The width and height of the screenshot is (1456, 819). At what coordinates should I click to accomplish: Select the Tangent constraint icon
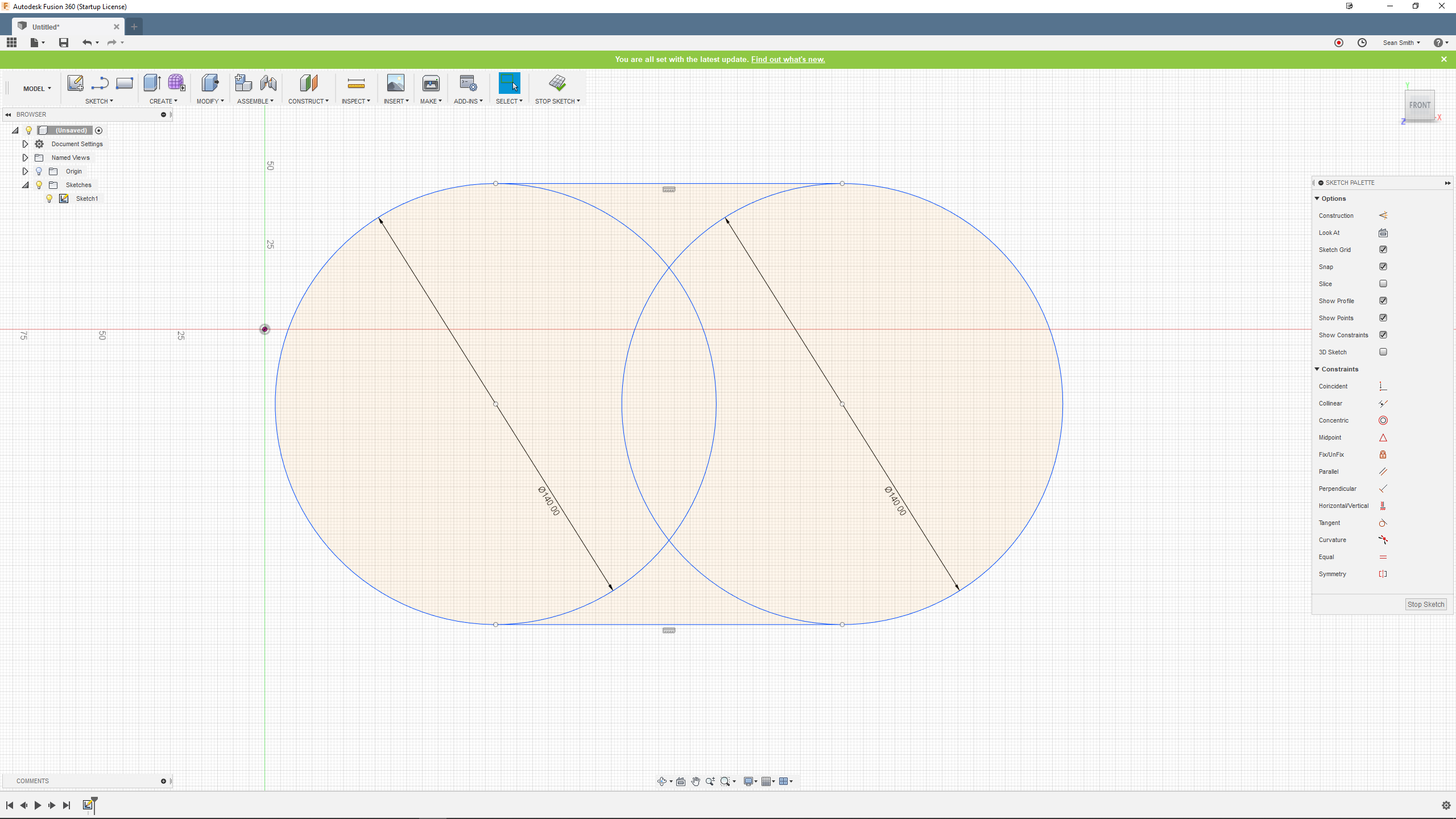pyautogui.click(x=1383, y=523)
